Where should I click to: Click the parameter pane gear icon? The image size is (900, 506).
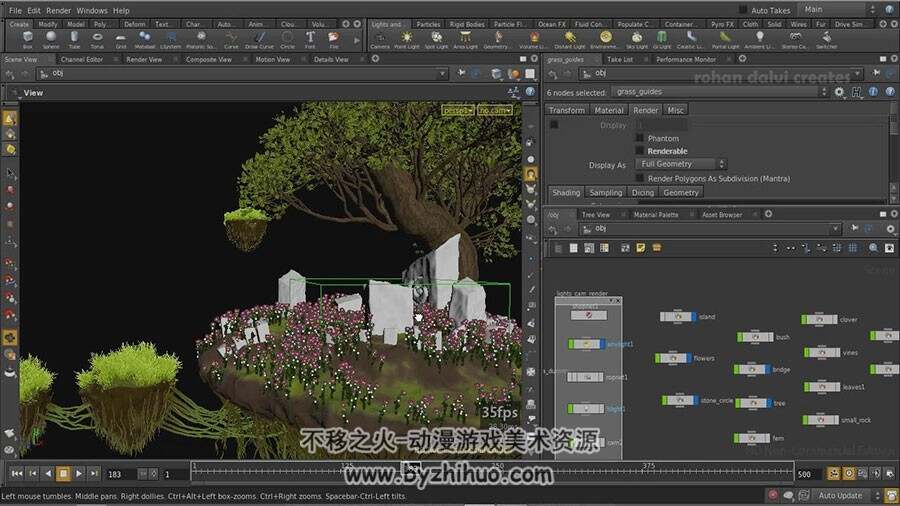pyautogui.click(x=839, y=92)
